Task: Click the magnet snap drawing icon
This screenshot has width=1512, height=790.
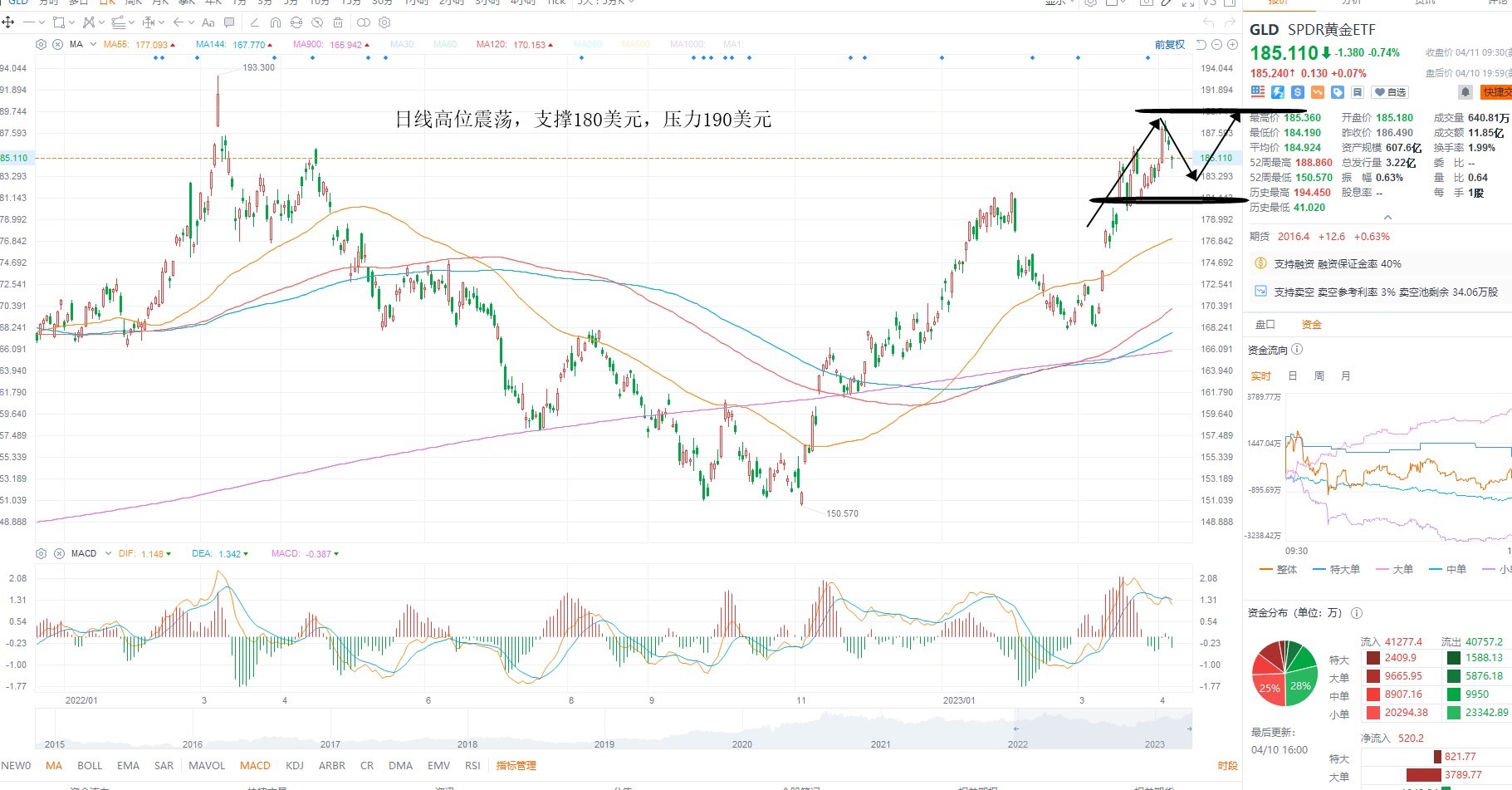Action: click(275, 22)
